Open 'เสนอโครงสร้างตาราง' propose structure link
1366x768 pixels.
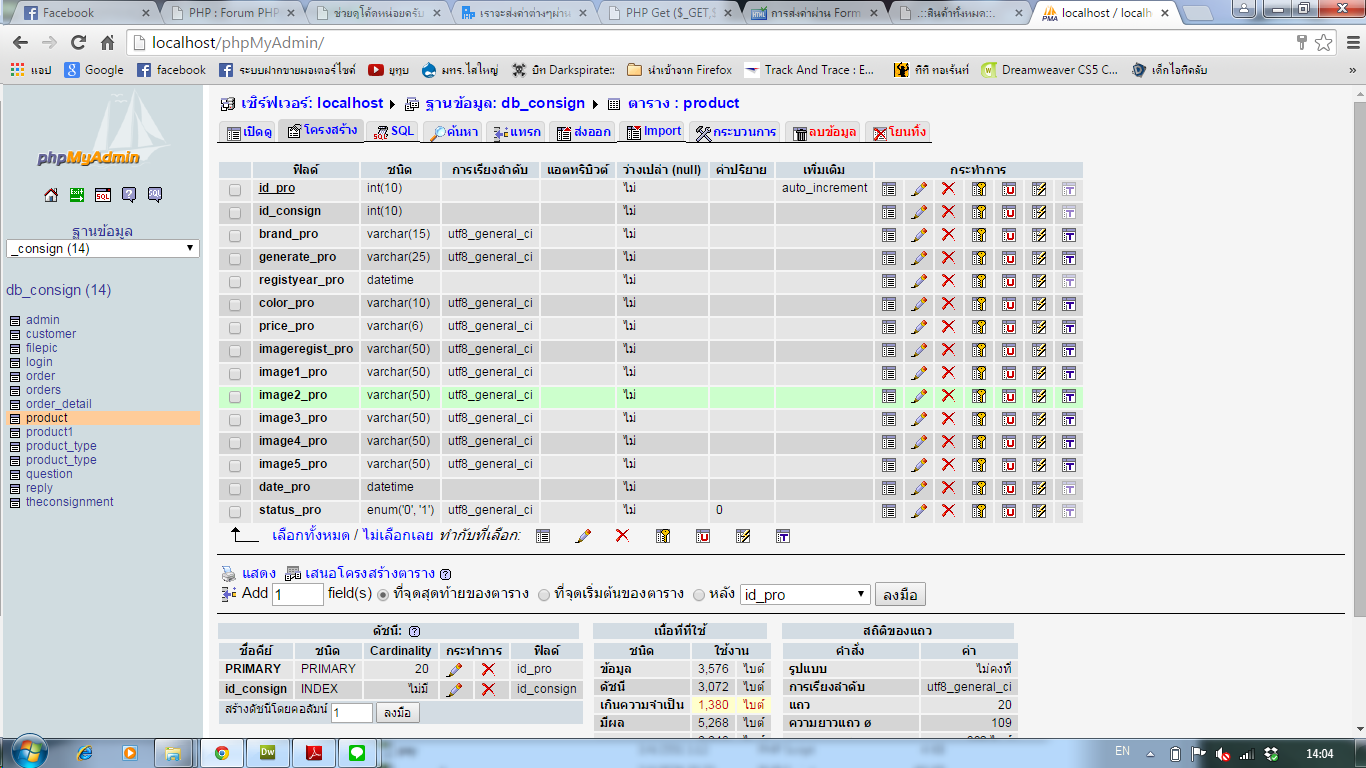(x=370, y=573)
